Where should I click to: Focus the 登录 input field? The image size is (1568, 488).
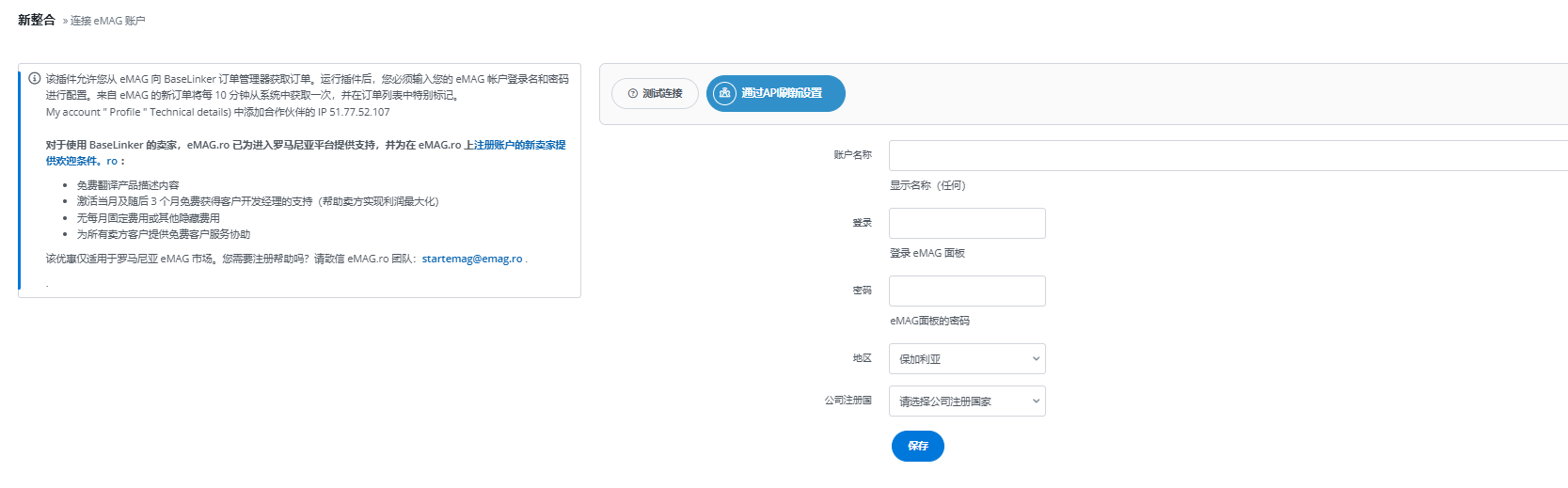[966, 224]
